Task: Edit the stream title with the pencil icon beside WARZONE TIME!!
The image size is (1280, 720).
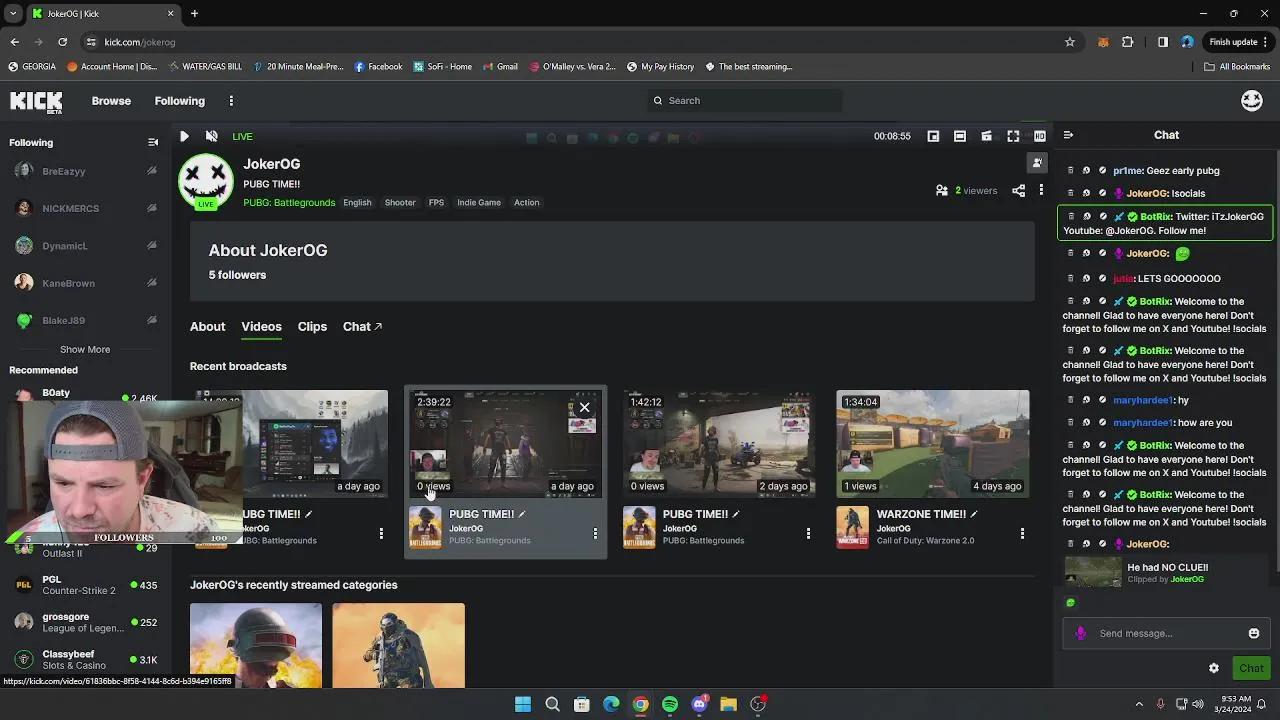Action: (x=974, y=514)
